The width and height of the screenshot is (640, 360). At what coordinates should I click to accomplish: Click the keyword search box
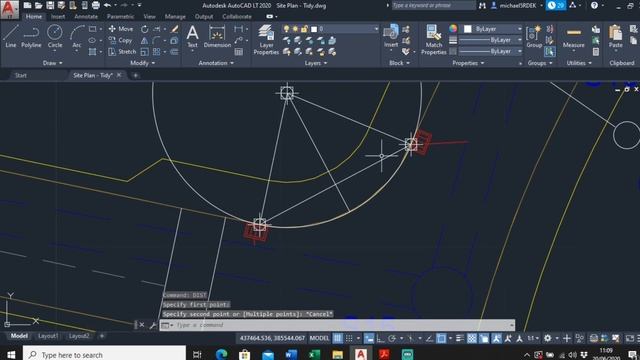pos(433,5)
